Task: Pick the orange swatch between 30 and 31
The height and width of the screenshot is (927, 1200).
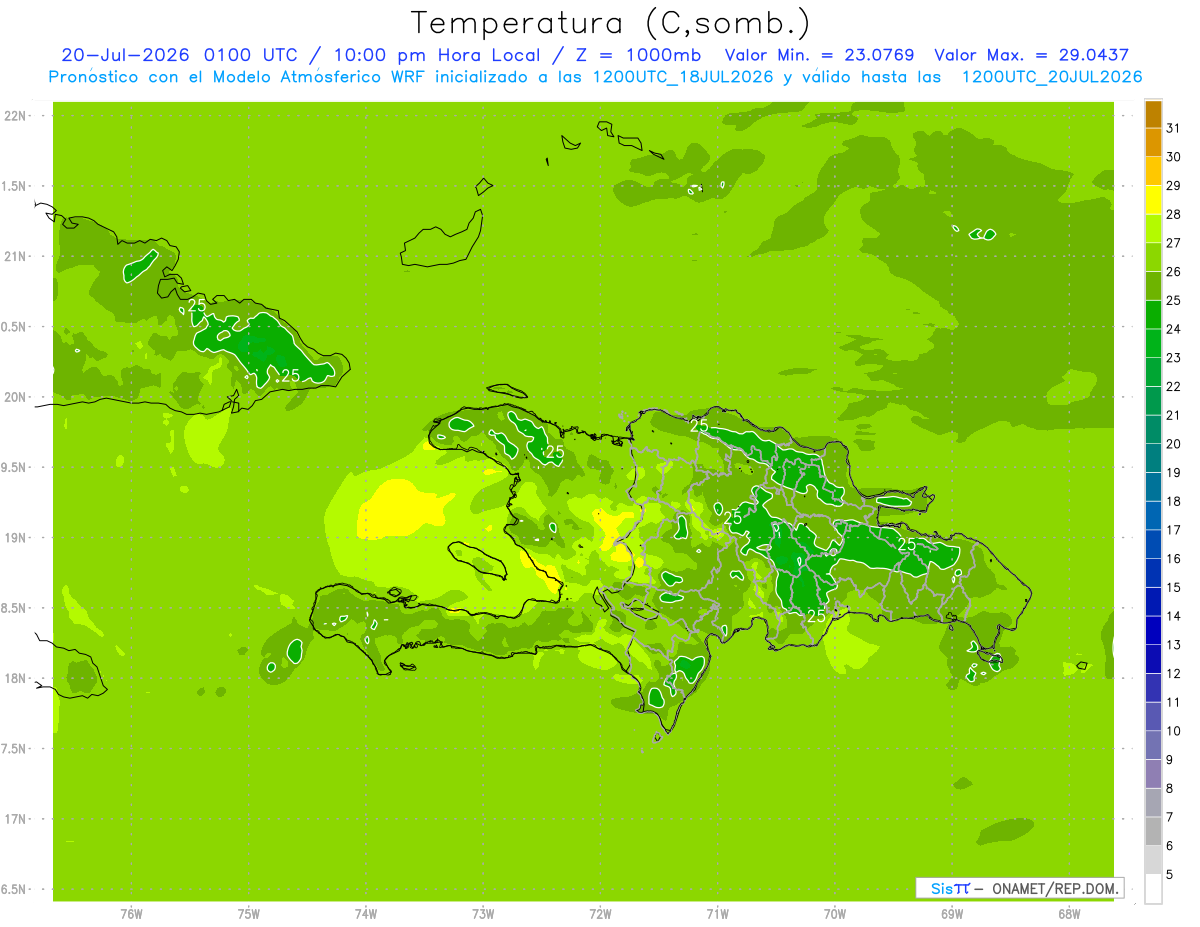Action: pyautogui.click(x=1153, y=143)
